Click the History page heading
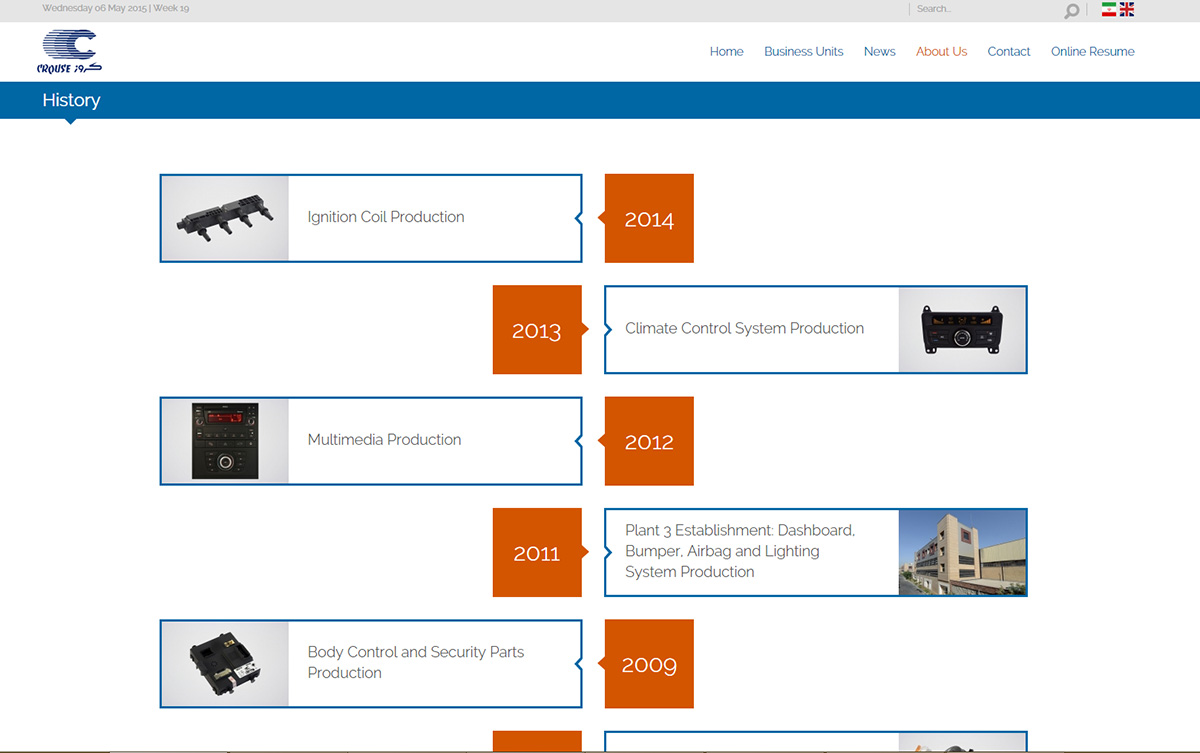The width and height of the screenshot is (1200, 753). 71,100
